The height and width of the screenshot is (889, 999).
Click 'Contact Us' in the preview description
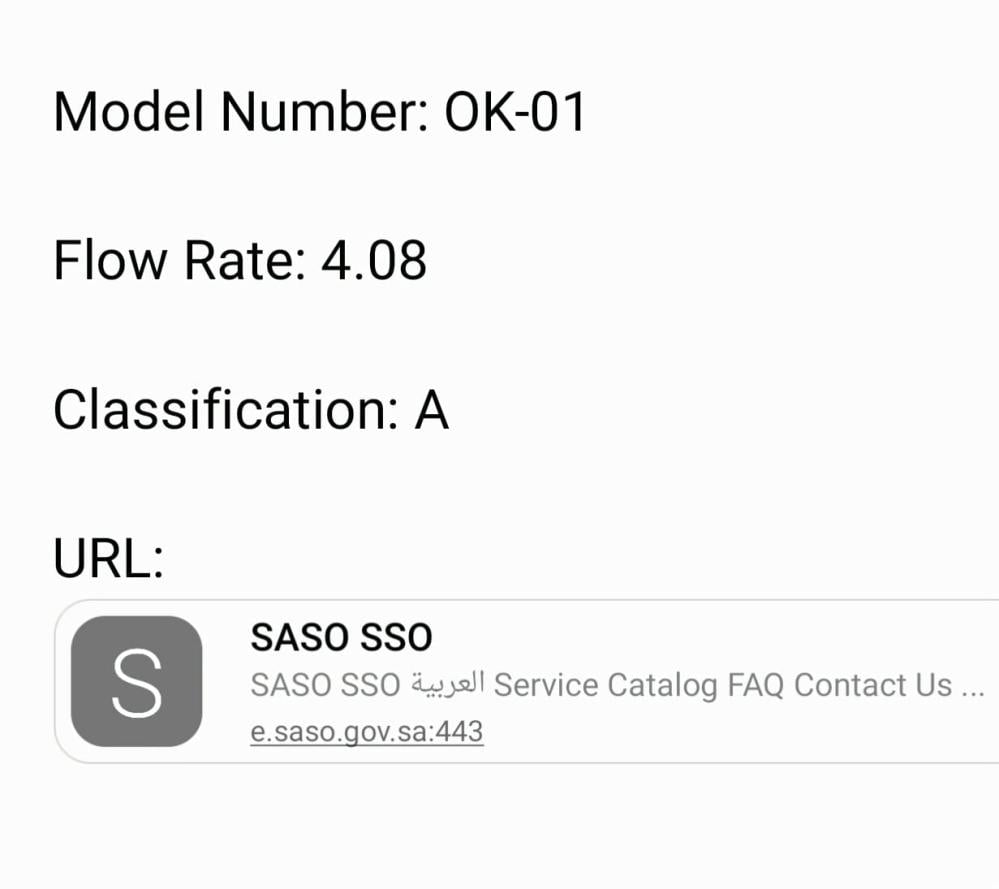coord(873,685)
